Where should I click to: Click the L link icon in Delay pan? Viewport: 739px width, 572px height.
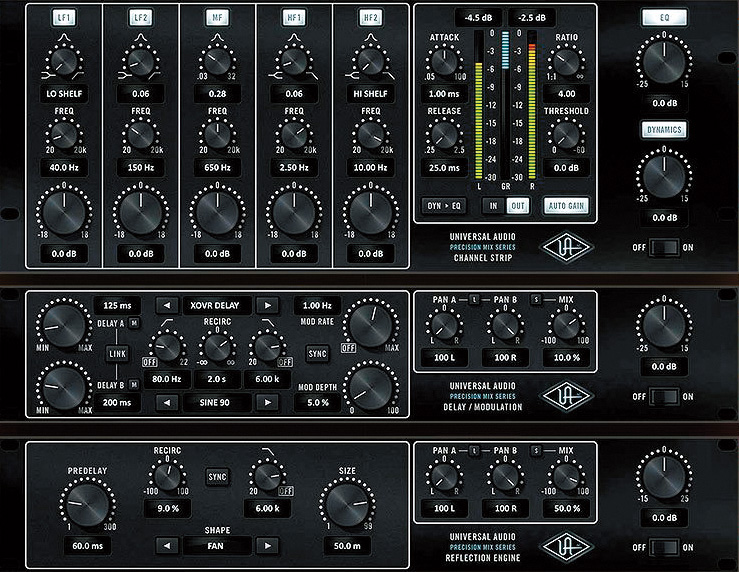[x=474, y=299]
